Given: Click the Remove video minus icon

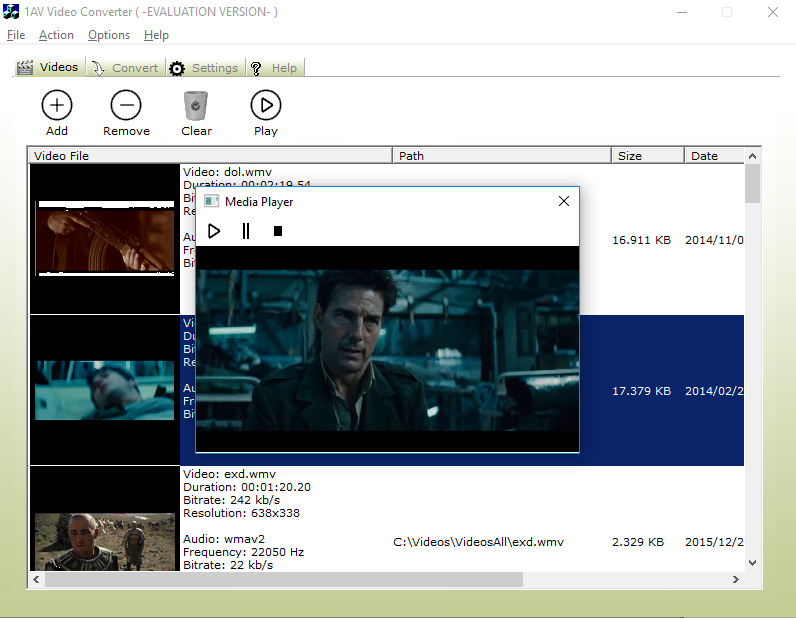Looking at the screenshot, I should 126,105.
